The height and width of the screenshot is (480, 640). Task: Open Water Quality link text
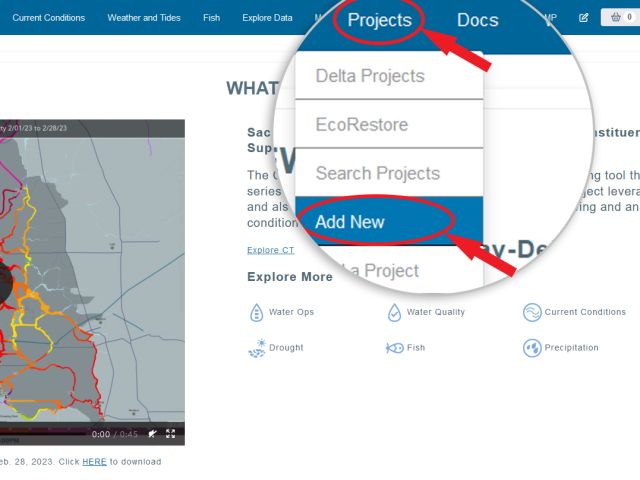[x=436, y=312]
